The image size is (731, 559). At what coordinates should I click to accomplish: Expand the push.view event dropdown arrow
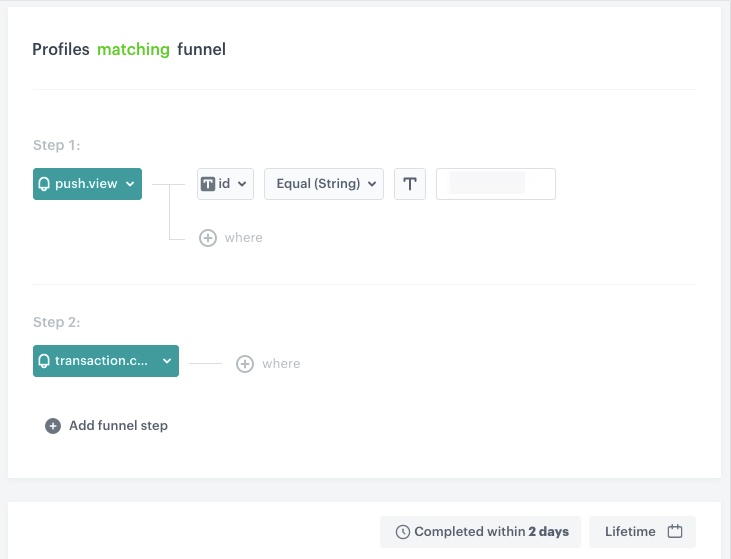click(130, 184)
